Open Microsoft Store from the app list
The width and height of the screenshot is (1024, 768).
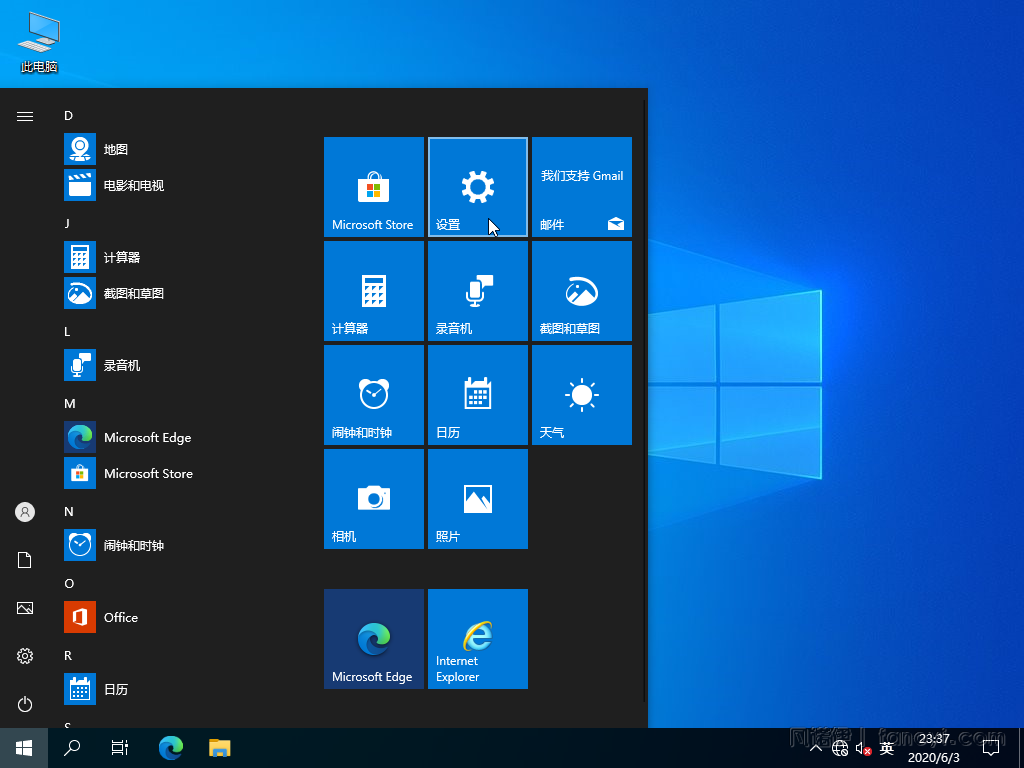(x=183, y=473)
